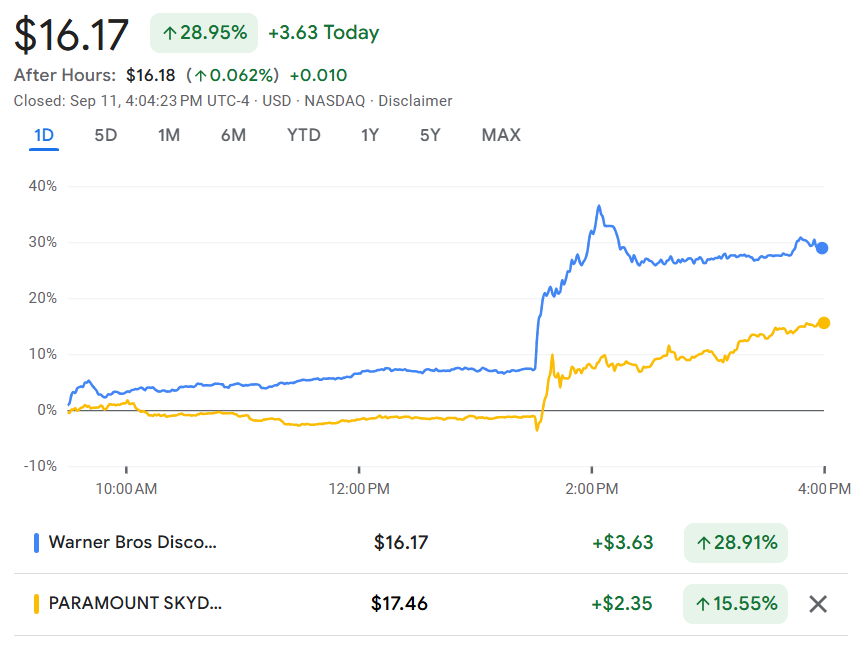Click the blue endpoint dot on chart

[822, 248]
